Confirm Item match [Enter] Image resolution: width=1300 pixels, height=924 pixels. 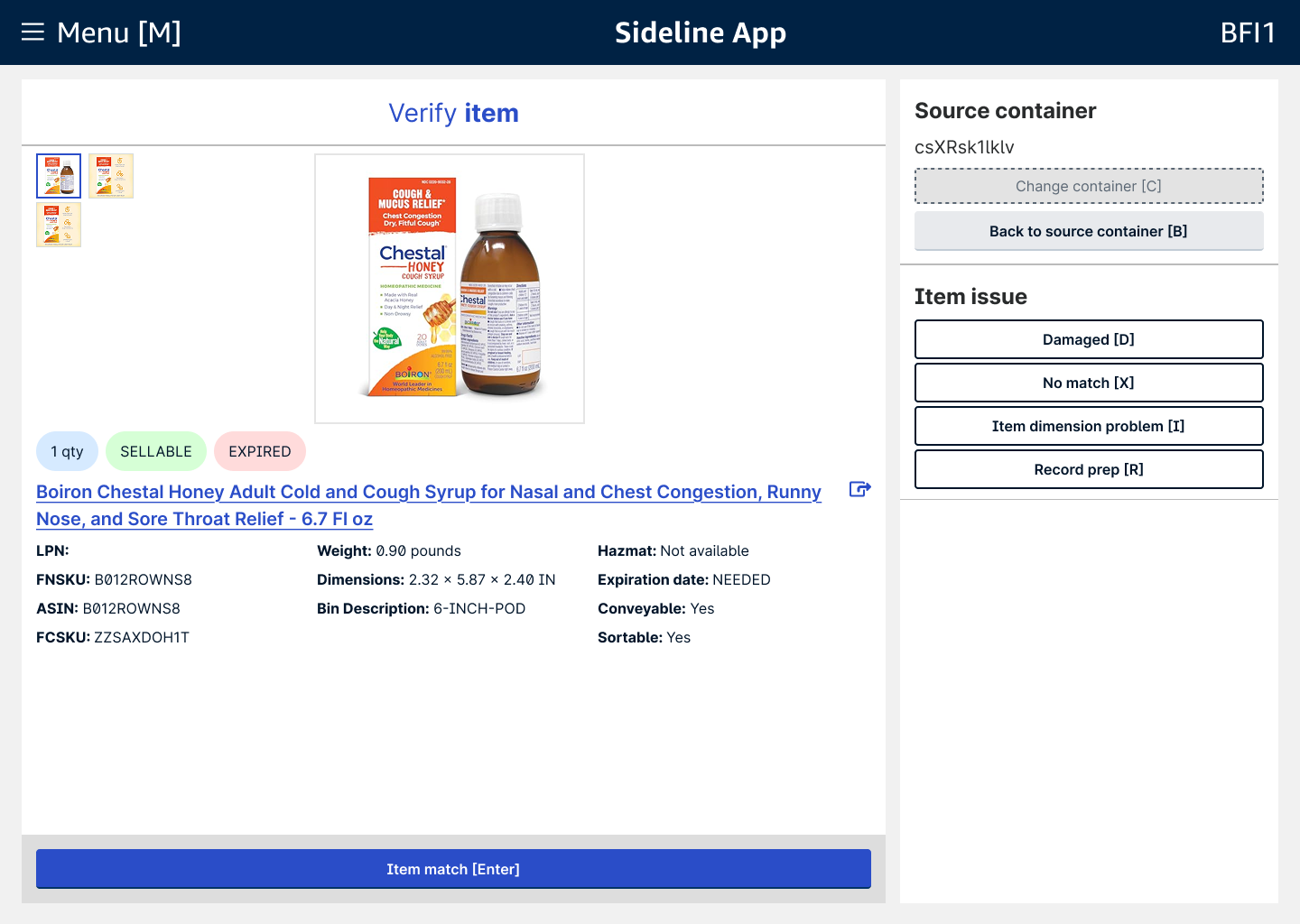(x=453, y=869)
